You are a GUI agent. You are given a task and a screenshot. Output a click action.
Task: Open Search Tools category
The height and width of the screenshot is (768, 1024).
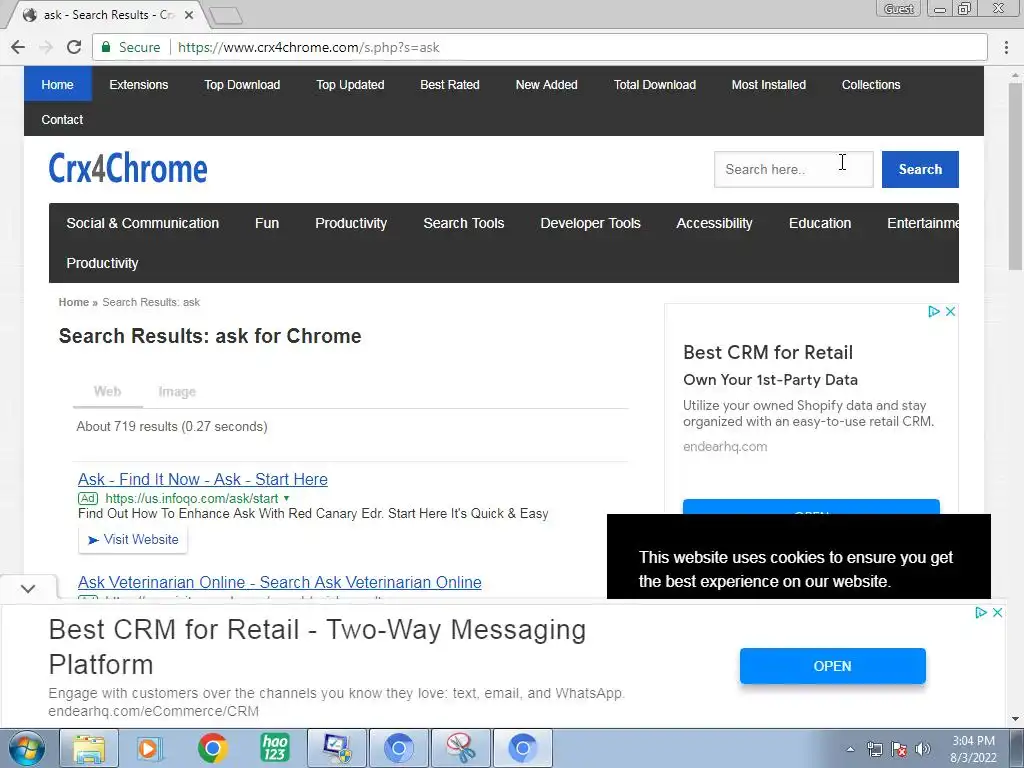point(464,223)
